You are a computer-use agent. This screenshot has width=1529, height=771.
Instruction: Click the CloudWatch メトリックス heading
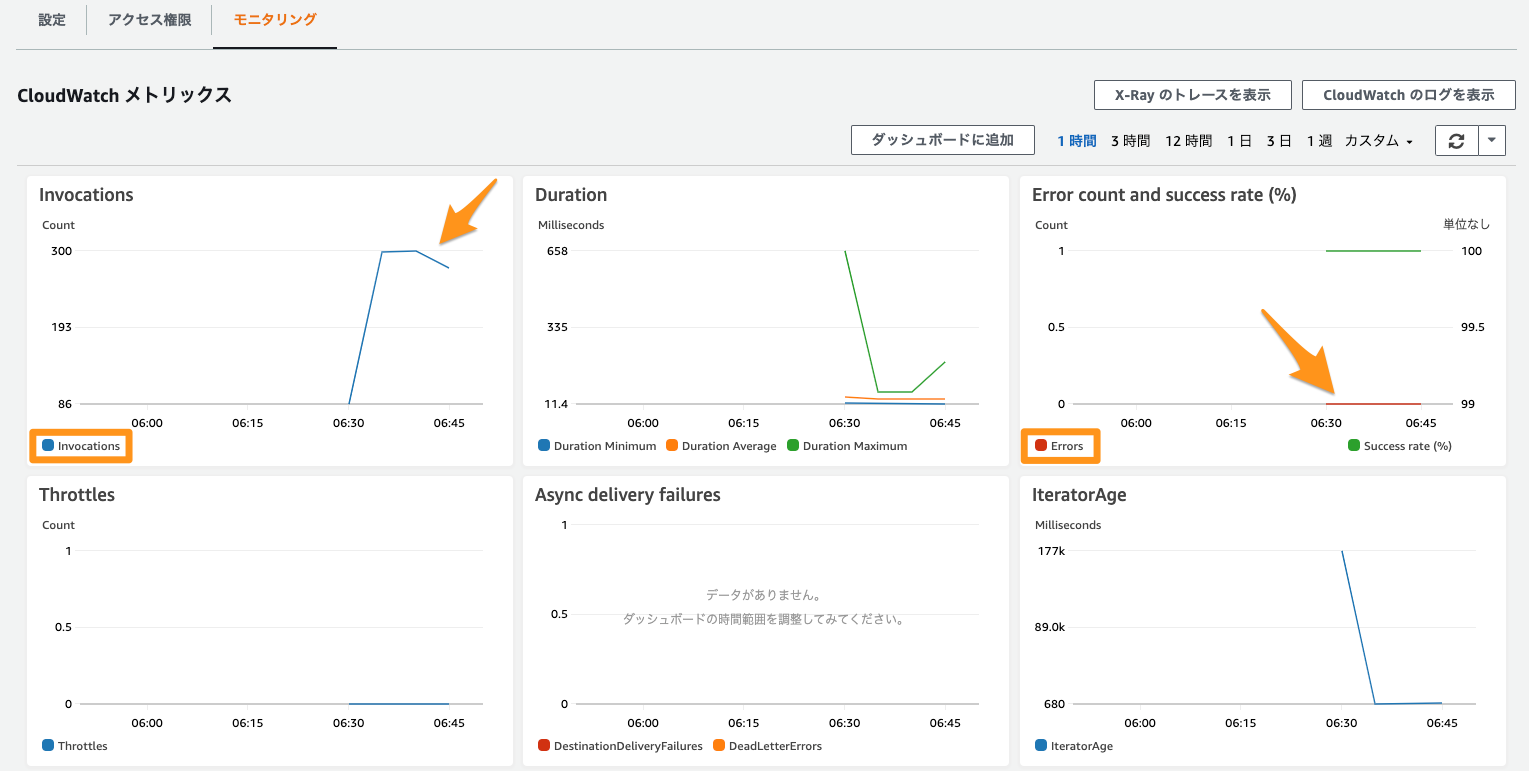tap(125, 95)
